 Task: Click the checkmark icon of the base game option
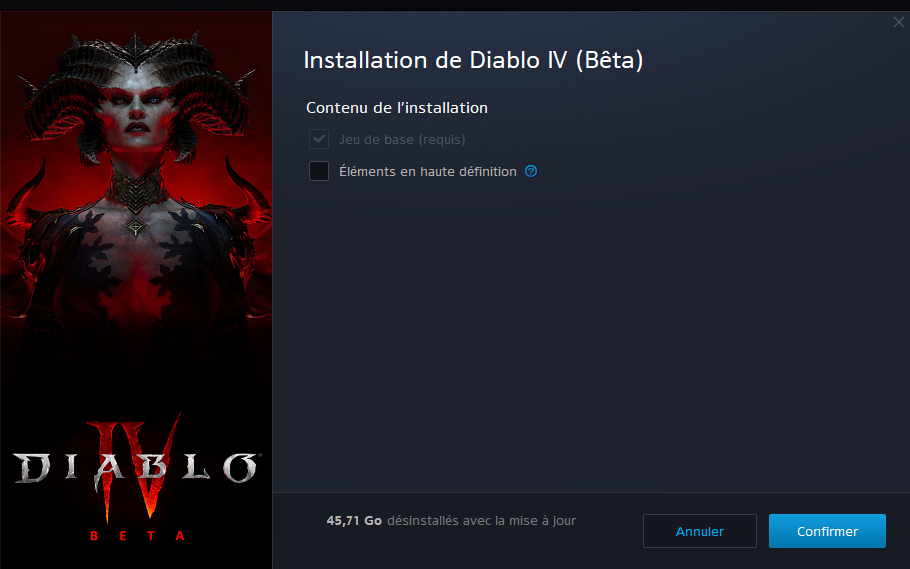[319, 139]
